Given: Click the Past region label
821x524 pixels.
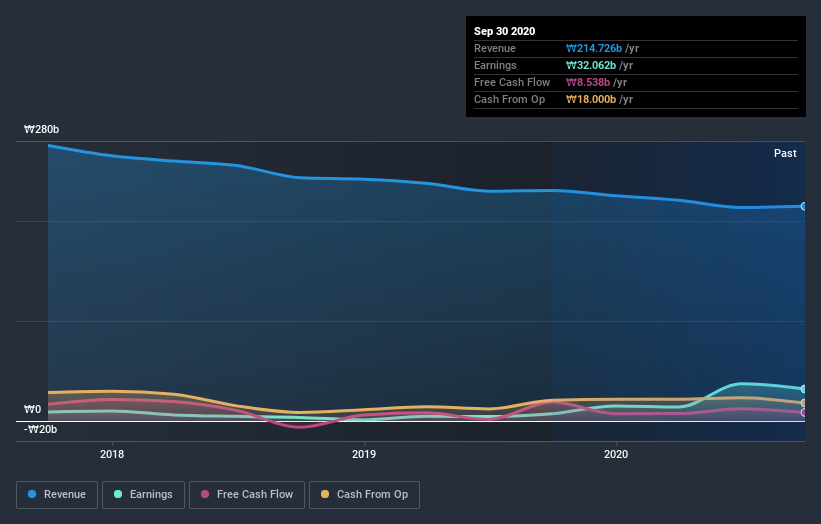Looking at the screenshot, I should pos(785,153).
